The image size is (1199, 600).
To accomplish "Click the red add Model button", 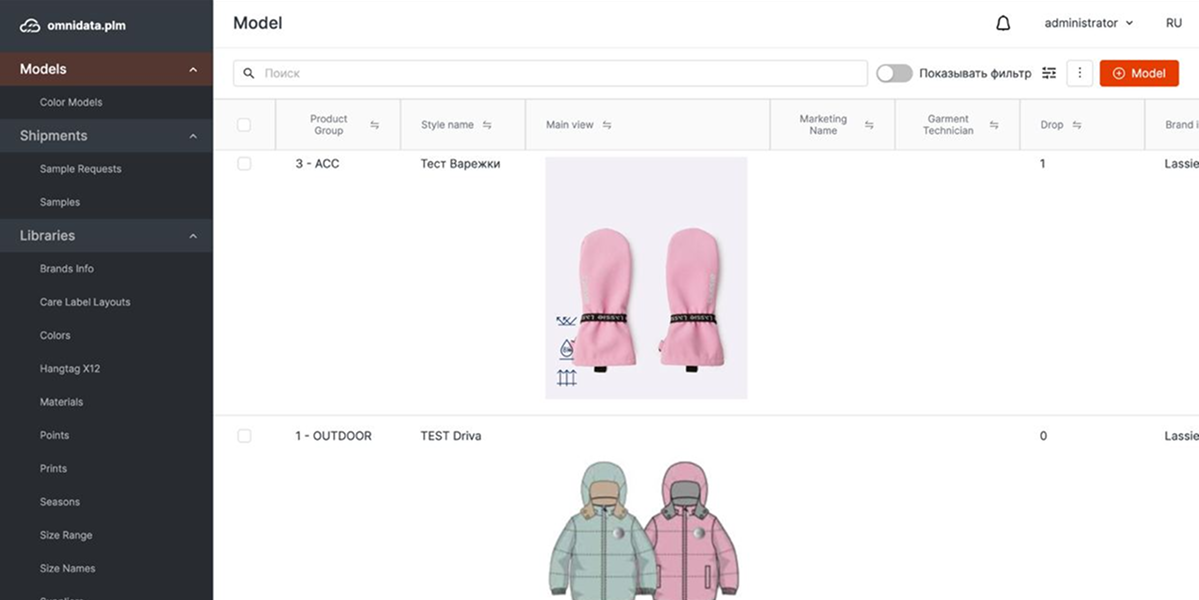I will 1138,73.
